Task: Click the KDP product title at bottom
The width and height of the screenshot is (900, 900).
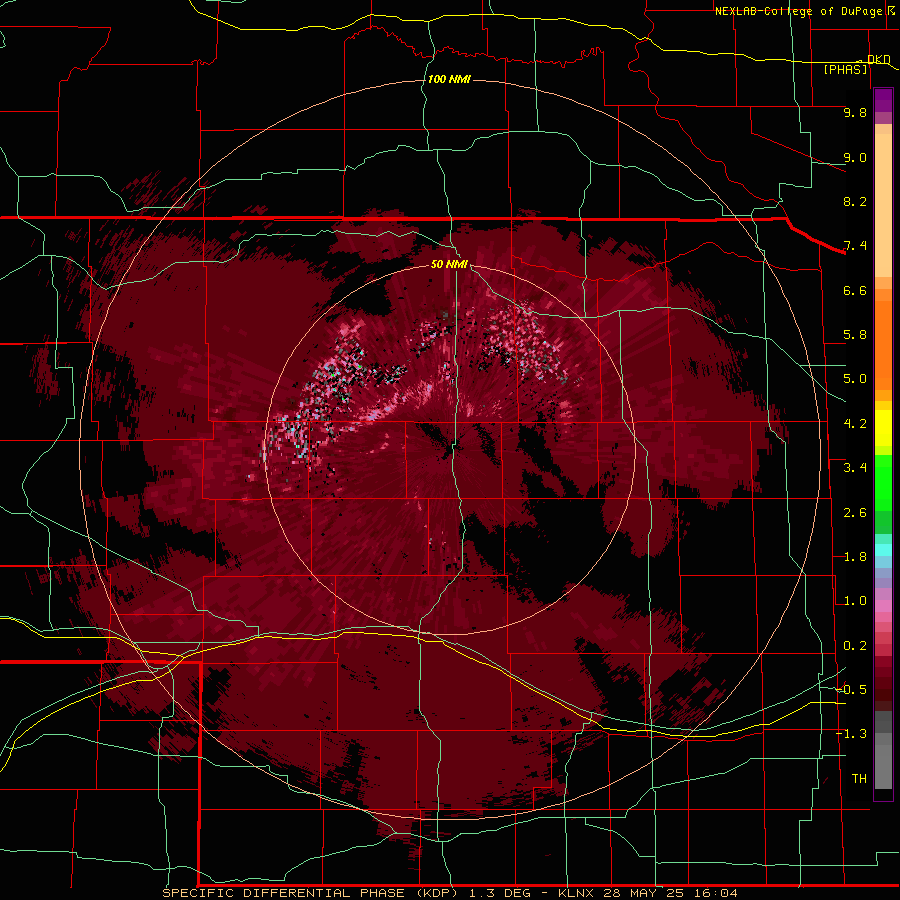Action: pyautogui.click(x=450, y=893)
